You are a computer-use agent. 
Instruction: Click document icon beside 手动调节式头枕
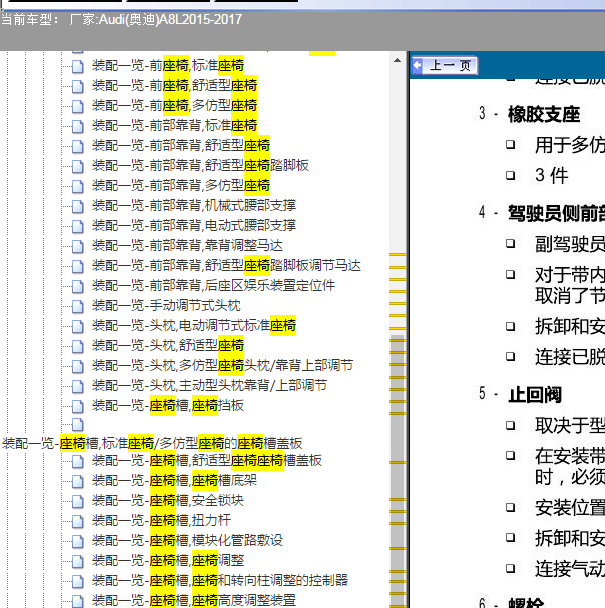[78, 307]
